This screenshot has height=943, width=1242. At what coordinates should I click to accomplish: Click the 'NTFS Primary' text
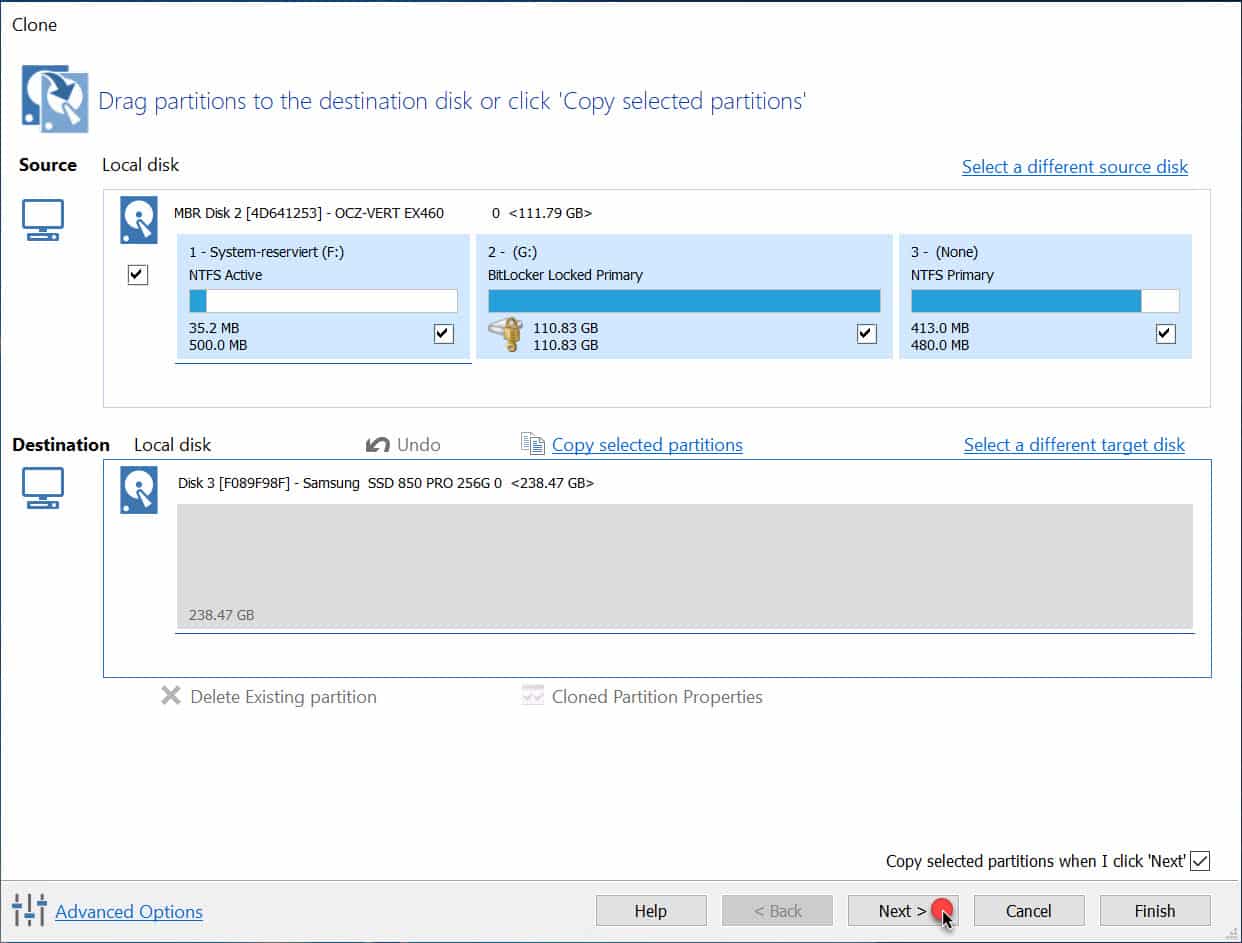click(951, 275)
